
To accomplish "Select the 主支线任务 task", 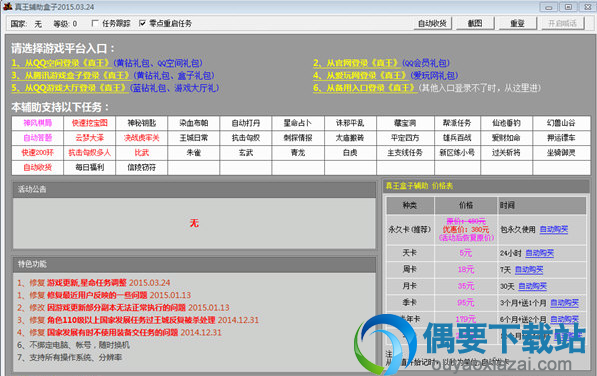I will point(405,153).
